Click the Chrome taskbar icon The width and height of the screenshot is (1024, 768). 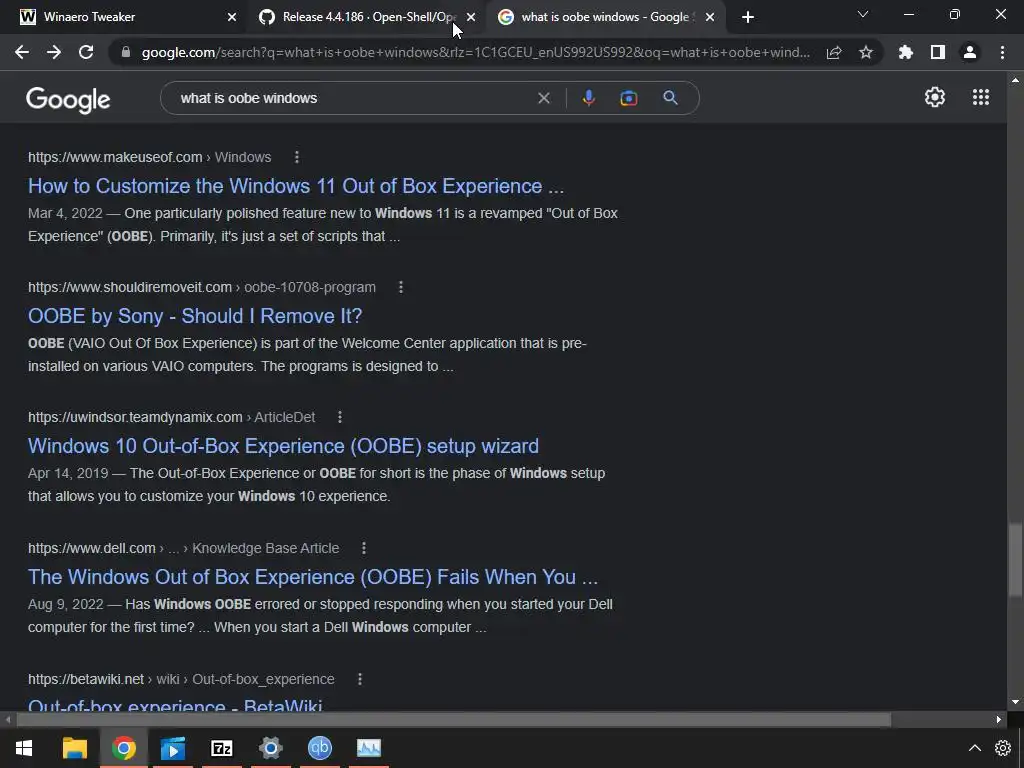point(123,748)
